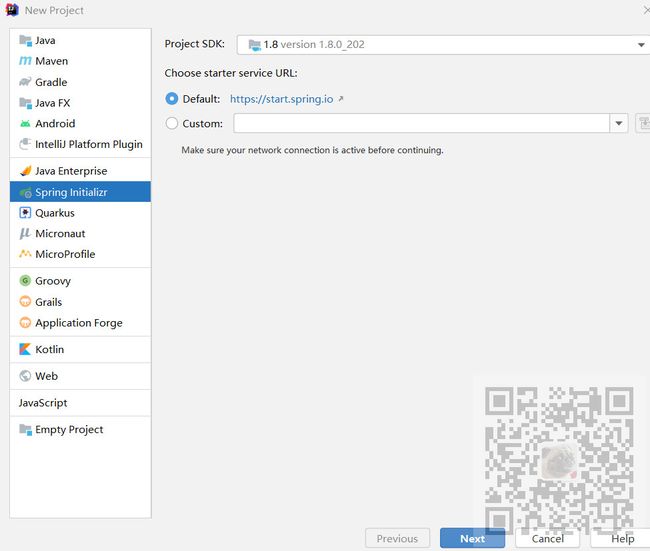The height and width of the screenshot is (551, 650).
Task: Select Gradle project type
Action: (80, 82)
